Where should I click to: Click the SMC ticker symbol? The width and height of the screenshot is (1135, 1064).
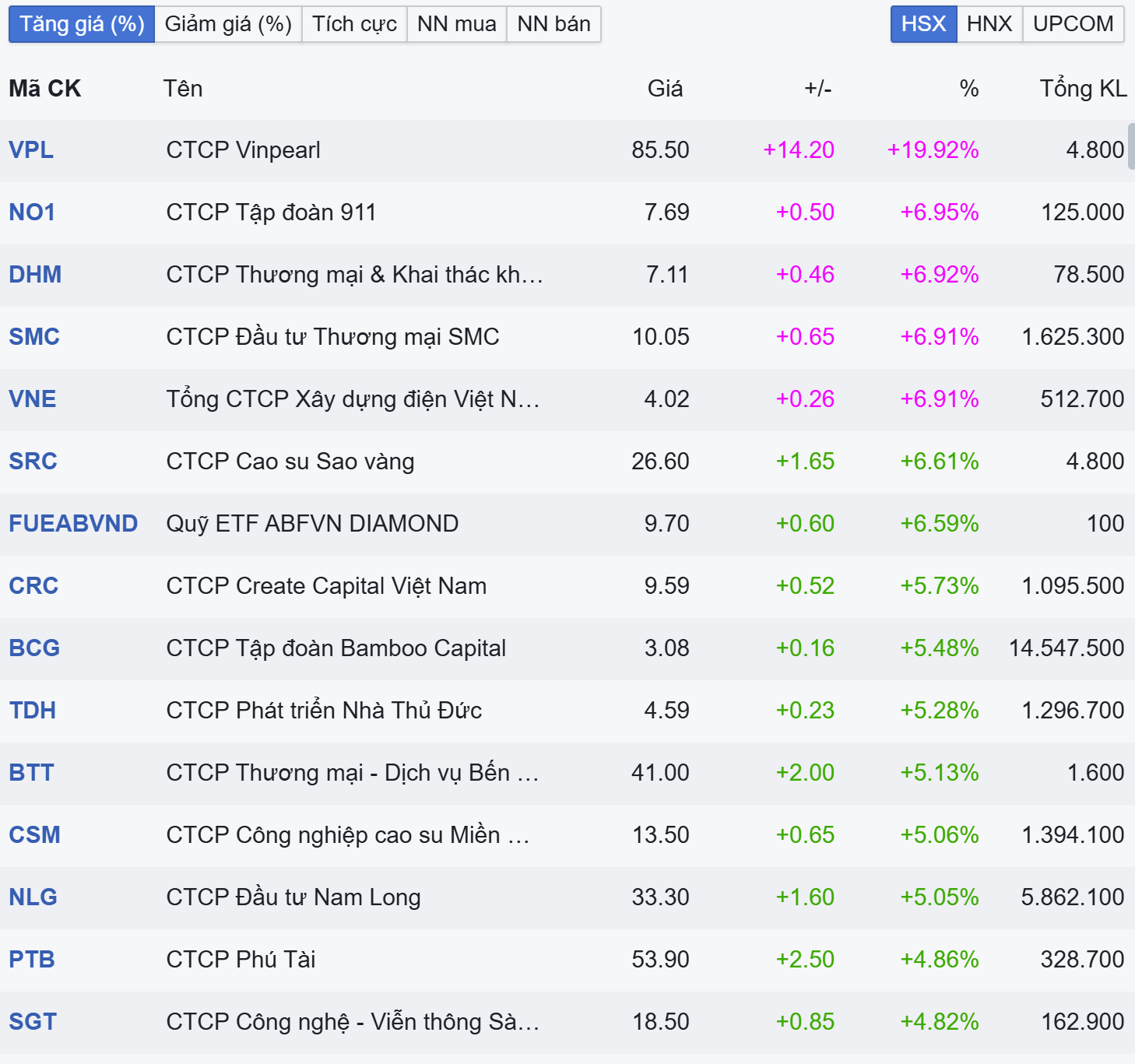(34, 336)
